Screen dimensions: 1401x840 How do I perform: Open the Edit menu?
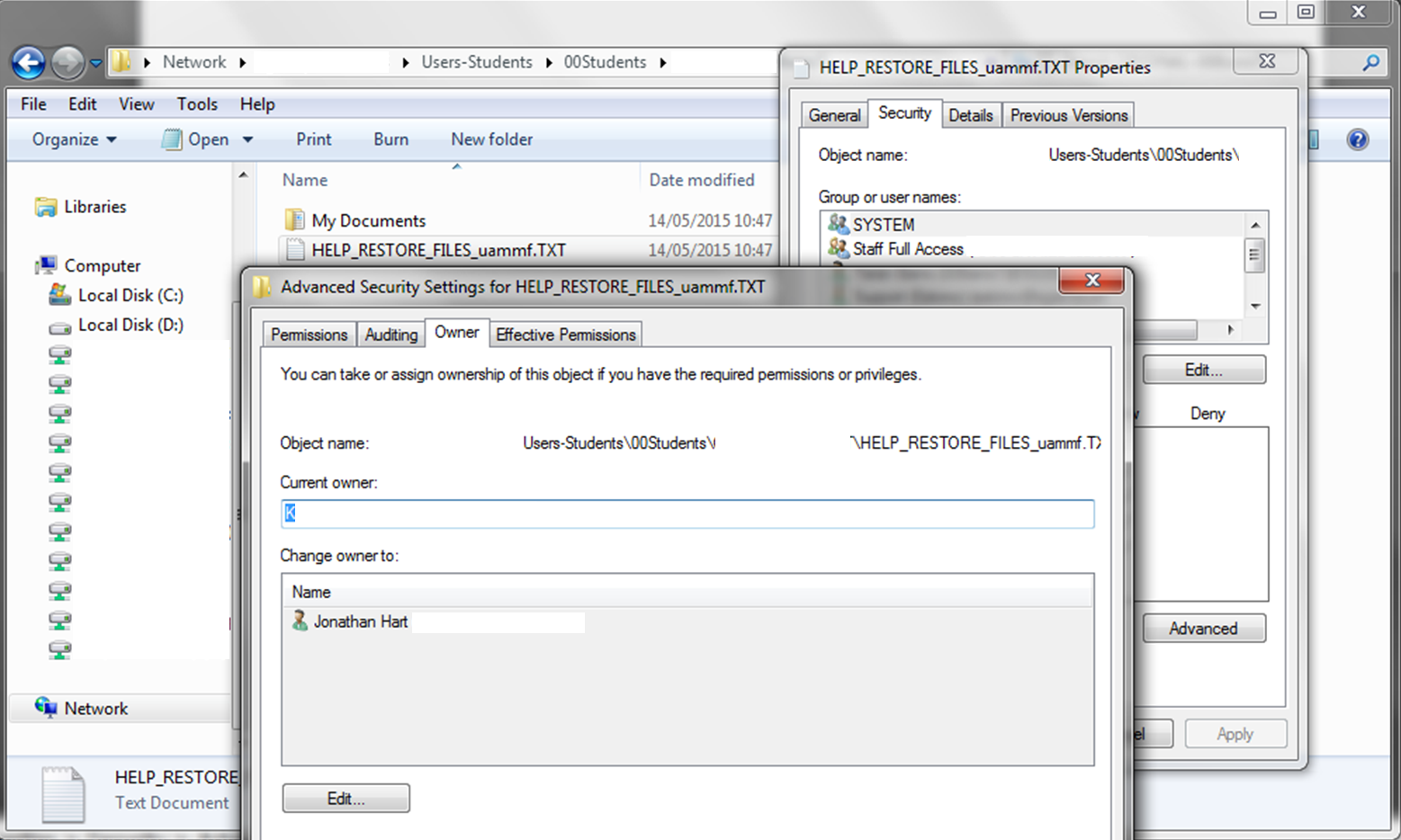coord(83,104)
